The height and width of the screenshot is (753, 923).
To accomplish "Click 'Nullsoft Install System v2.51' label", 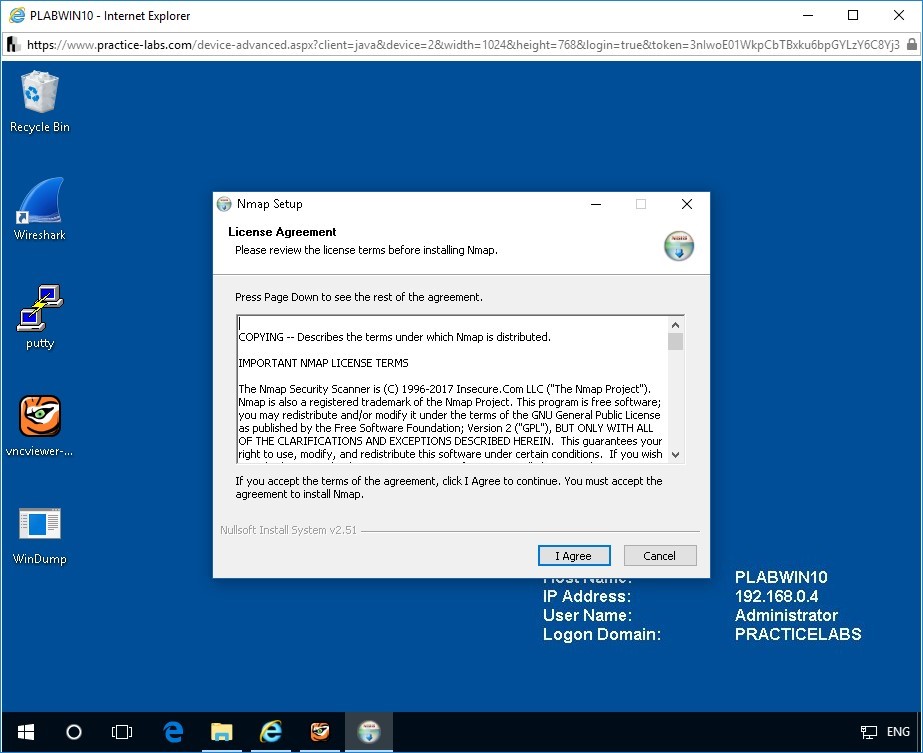I will click(288, 530).
